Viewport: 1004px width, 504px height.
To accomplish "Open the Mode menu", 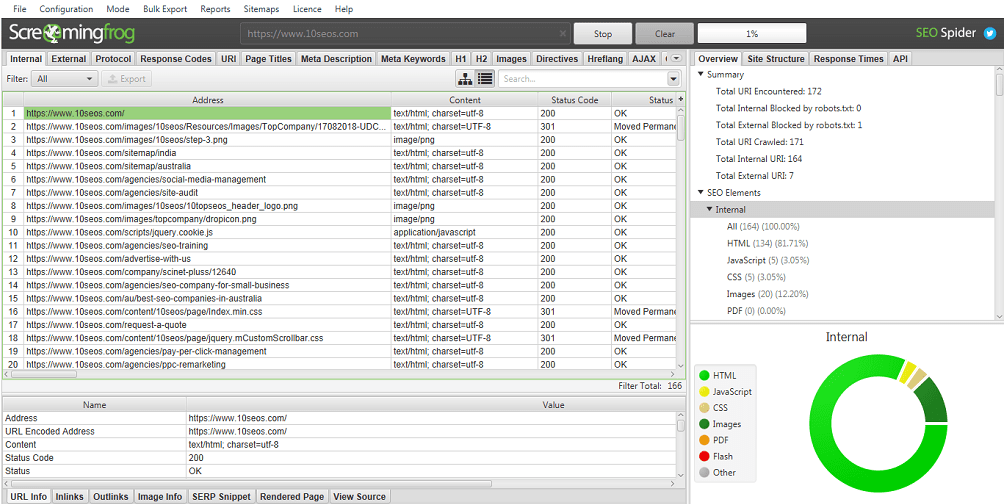I will 118,9.
